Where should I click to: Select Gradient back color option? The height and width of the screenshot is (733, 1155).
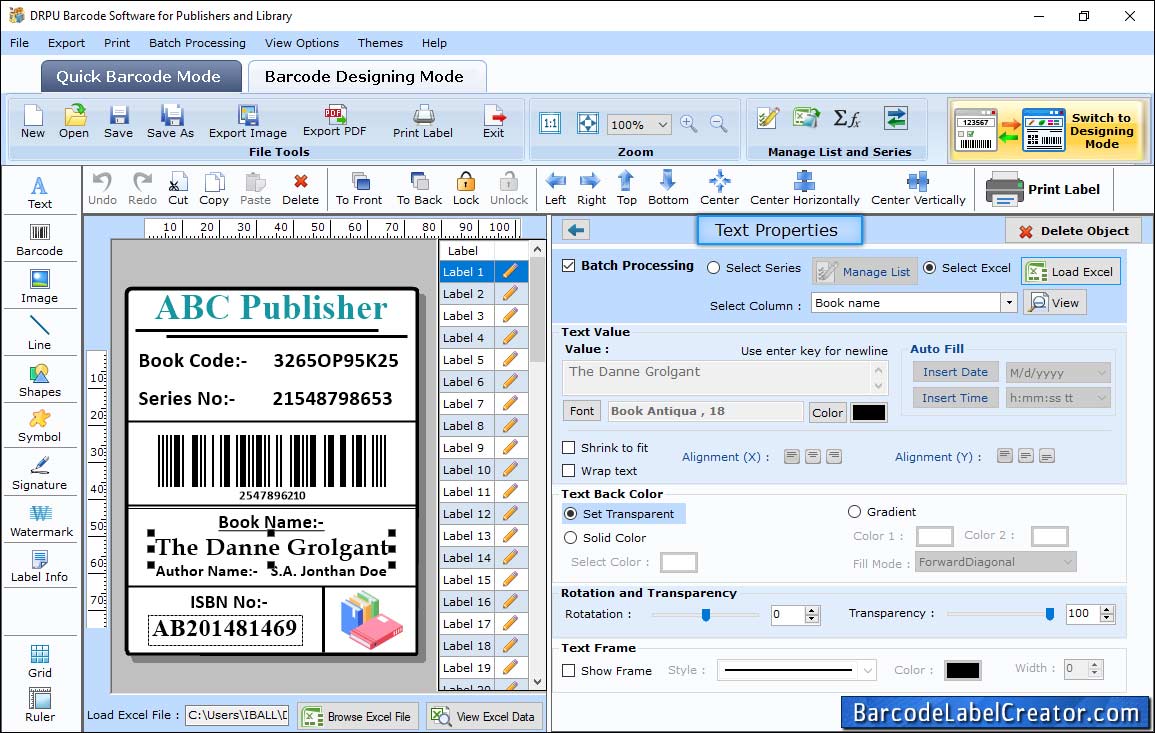[x=854, y=512]
